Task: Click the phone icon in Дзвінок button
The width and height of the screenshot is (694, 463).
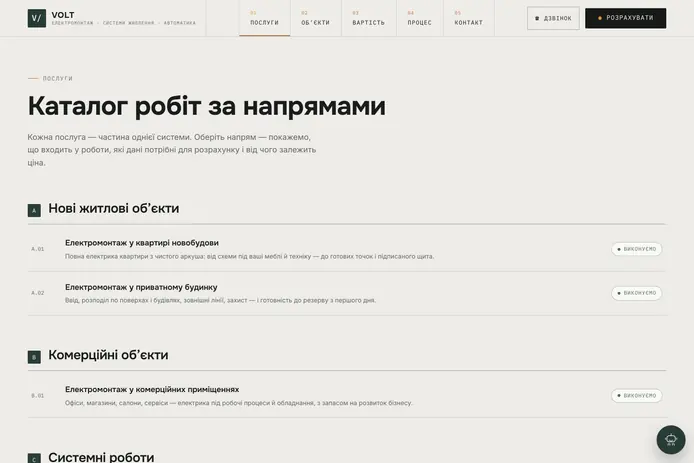Action: [537, 19]
